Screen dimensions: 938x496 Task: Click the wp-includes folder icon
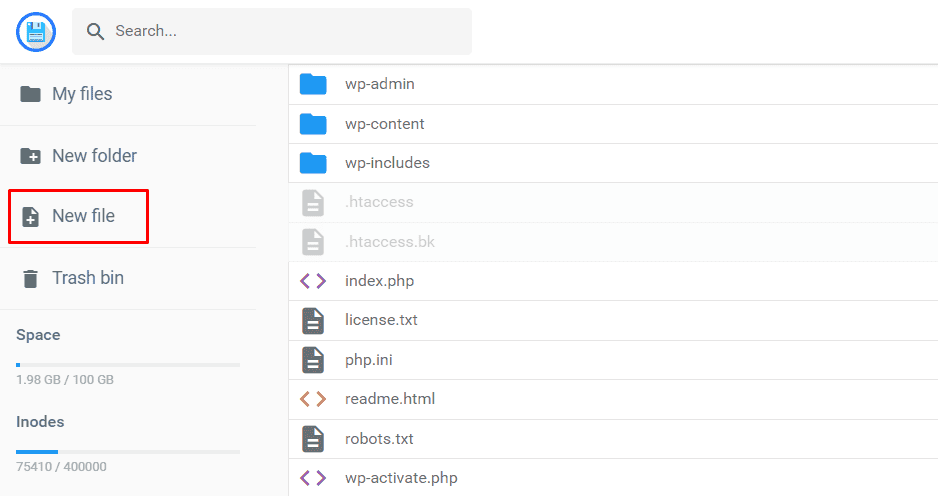point(313,163)
